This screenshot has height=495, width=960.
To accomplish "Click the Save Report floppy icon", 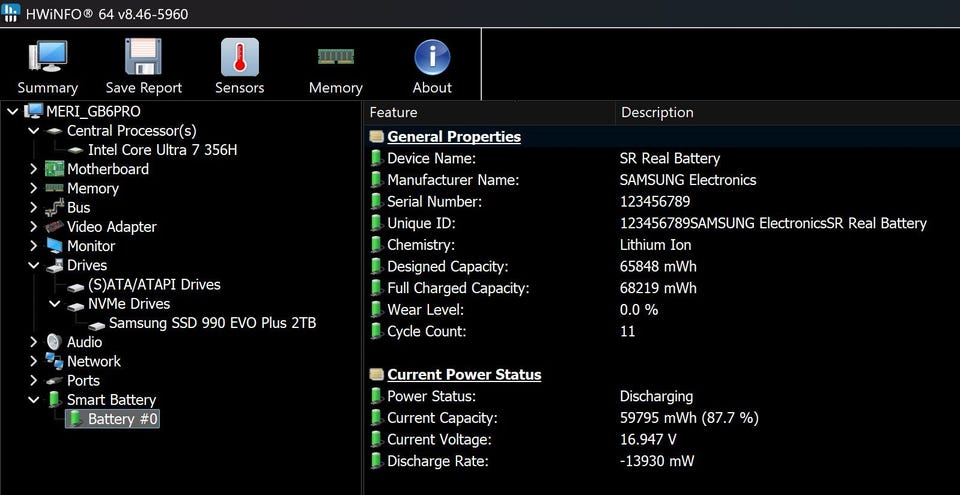I will click(x=143, y=57).
